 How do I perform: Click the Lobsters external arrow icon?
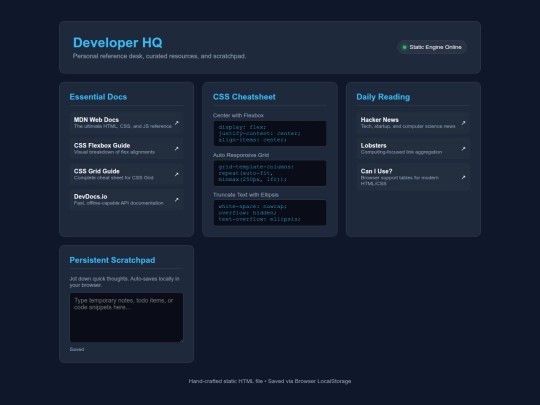pos(464,149)
